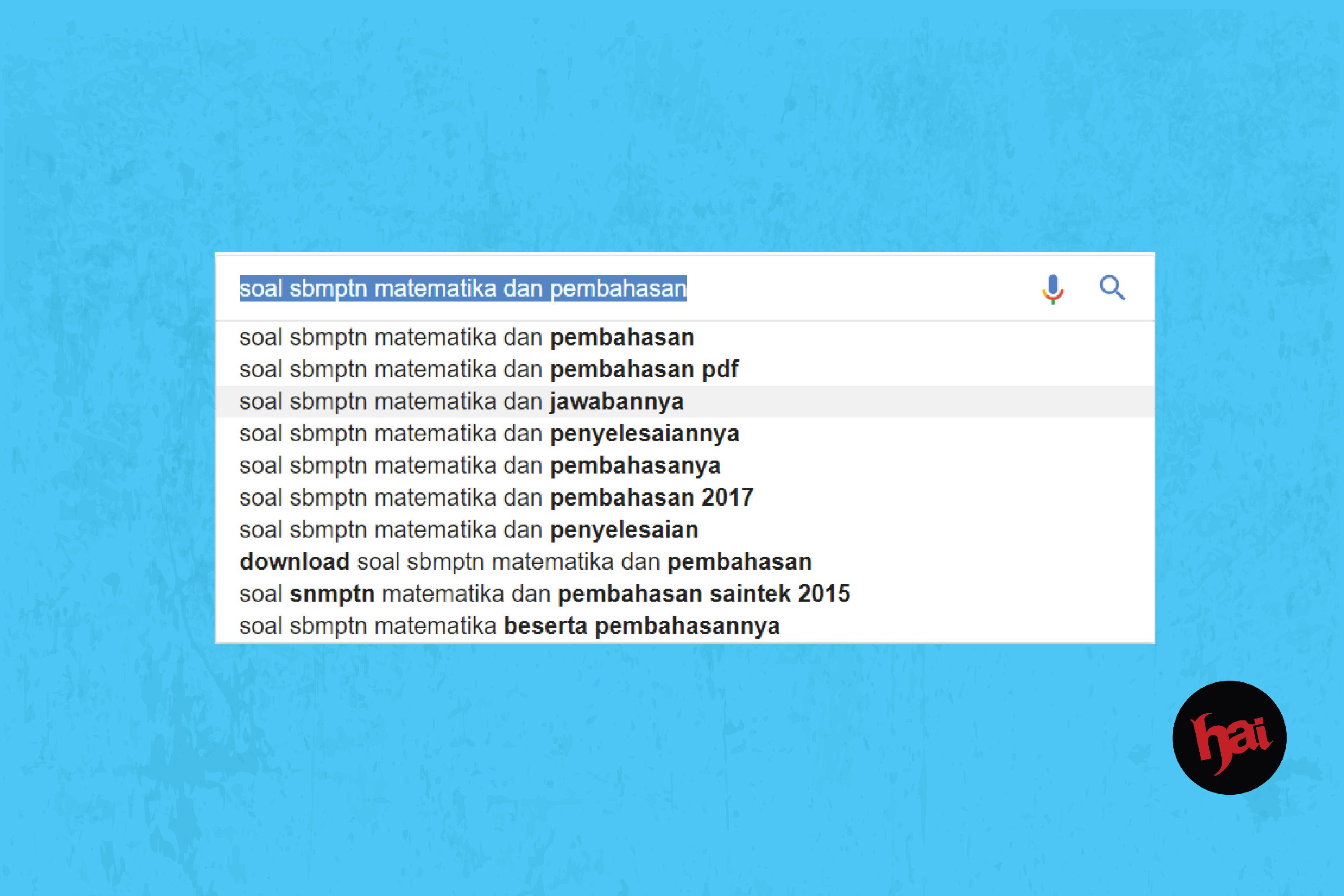This screenshot has width=1344, height=896.
Task: Pick suggestion ending in 'penyelesaiannya'
Action: pyautogui.click(x=685, y=434)
